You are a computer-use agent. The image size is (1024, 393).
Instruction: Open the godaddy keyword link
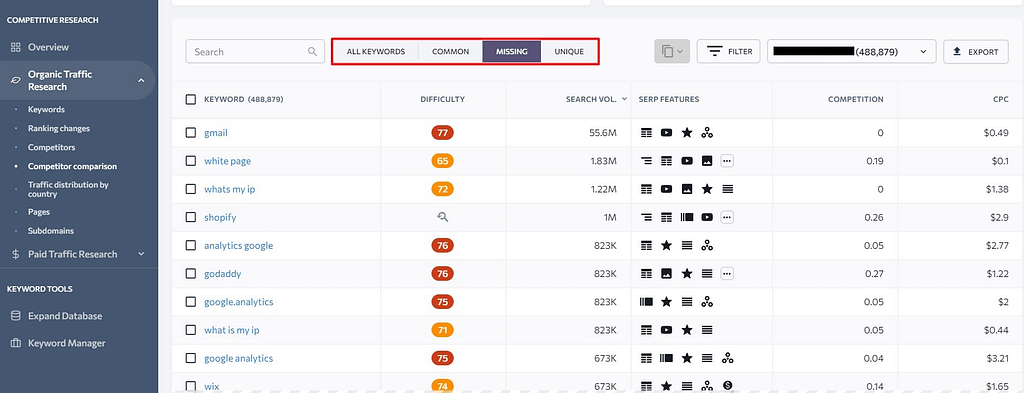(x=223, y=274)
